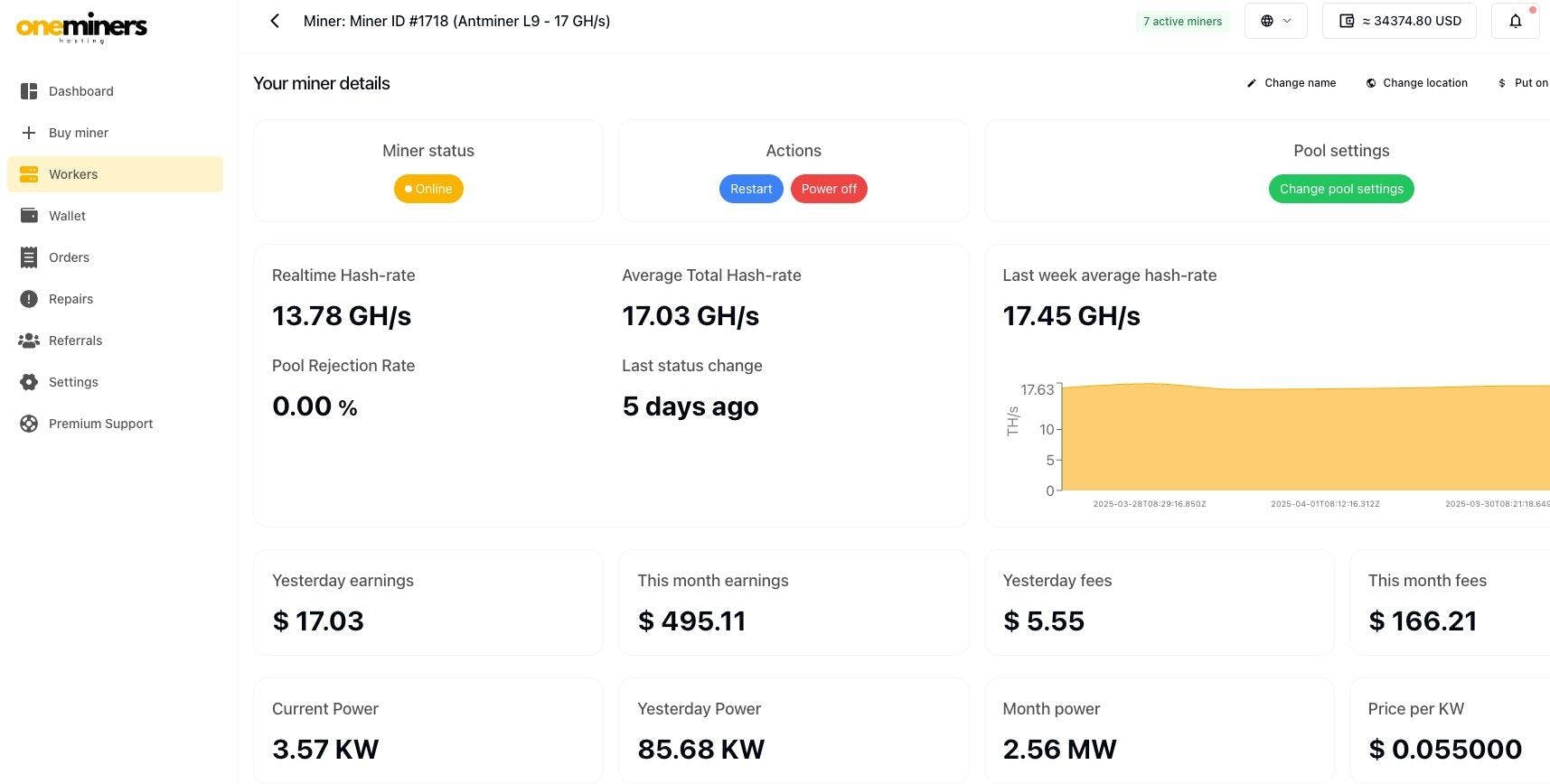This screenshot has height=784, width=1550.
Task: Click the Referrals people icon
Action: (x=29, y=341)
